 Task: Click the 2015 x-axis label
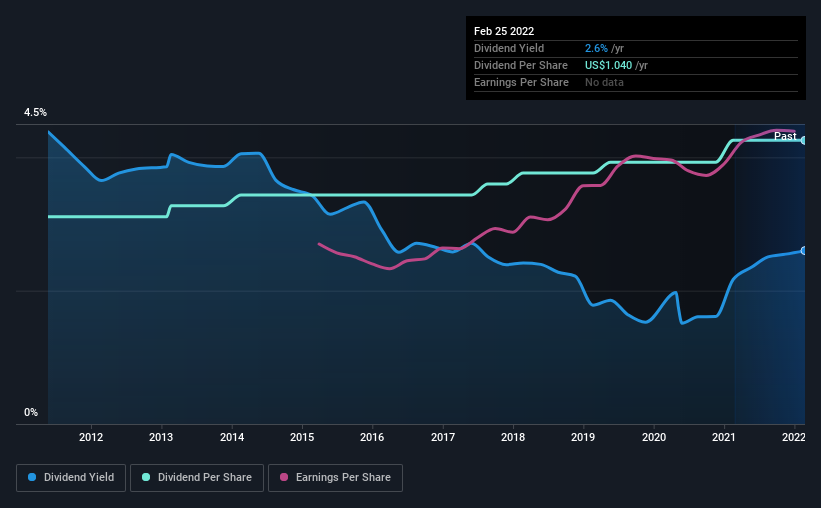tap(302, 437)
